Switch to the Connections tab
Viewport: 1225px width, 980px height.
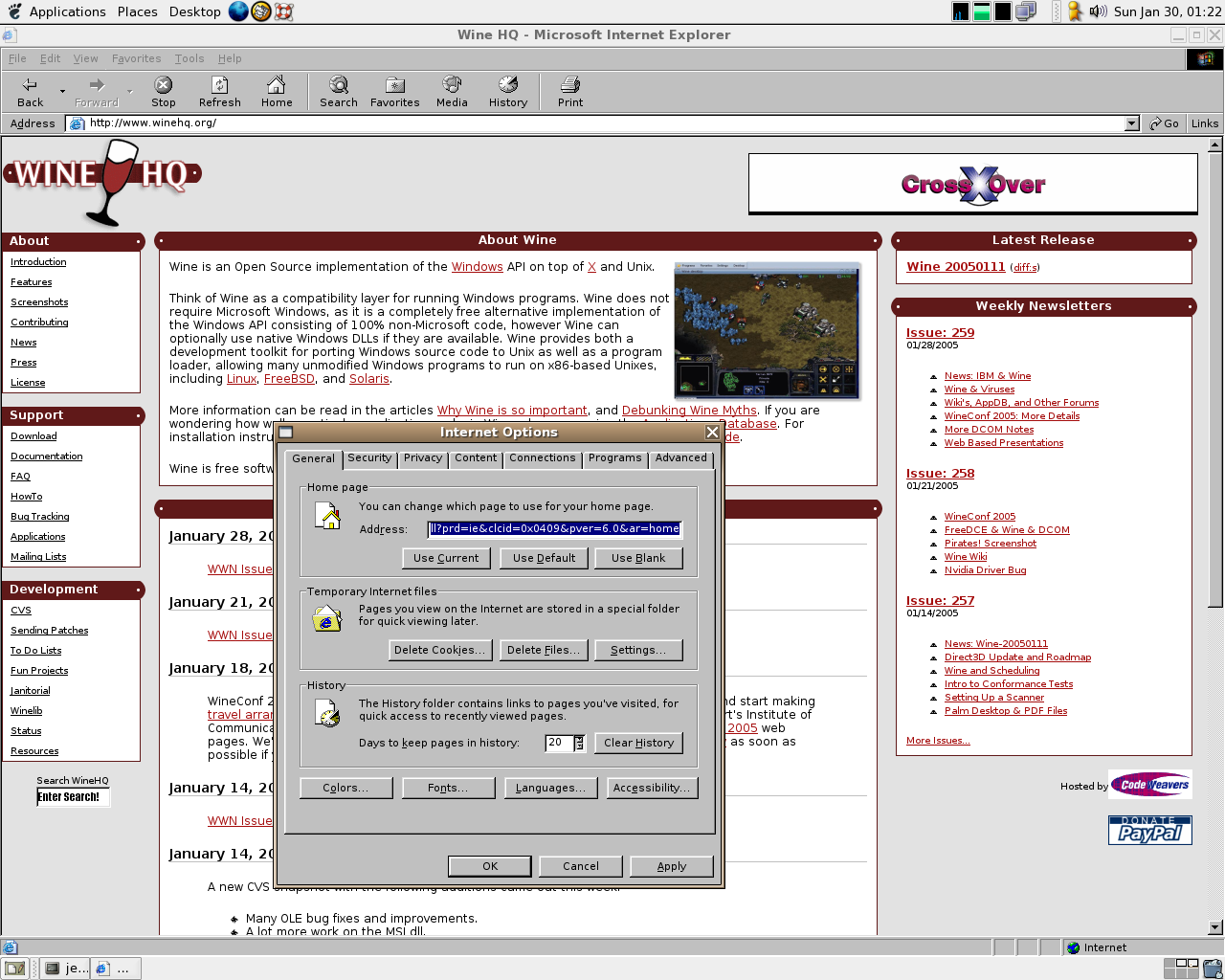tap(543, 458)
